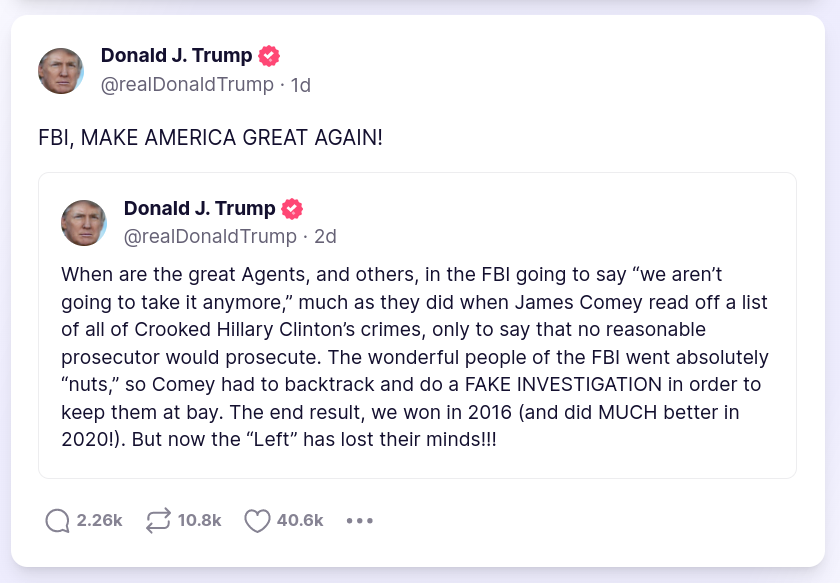Click the 10.8k reposts count

click(x=199, y=521)
